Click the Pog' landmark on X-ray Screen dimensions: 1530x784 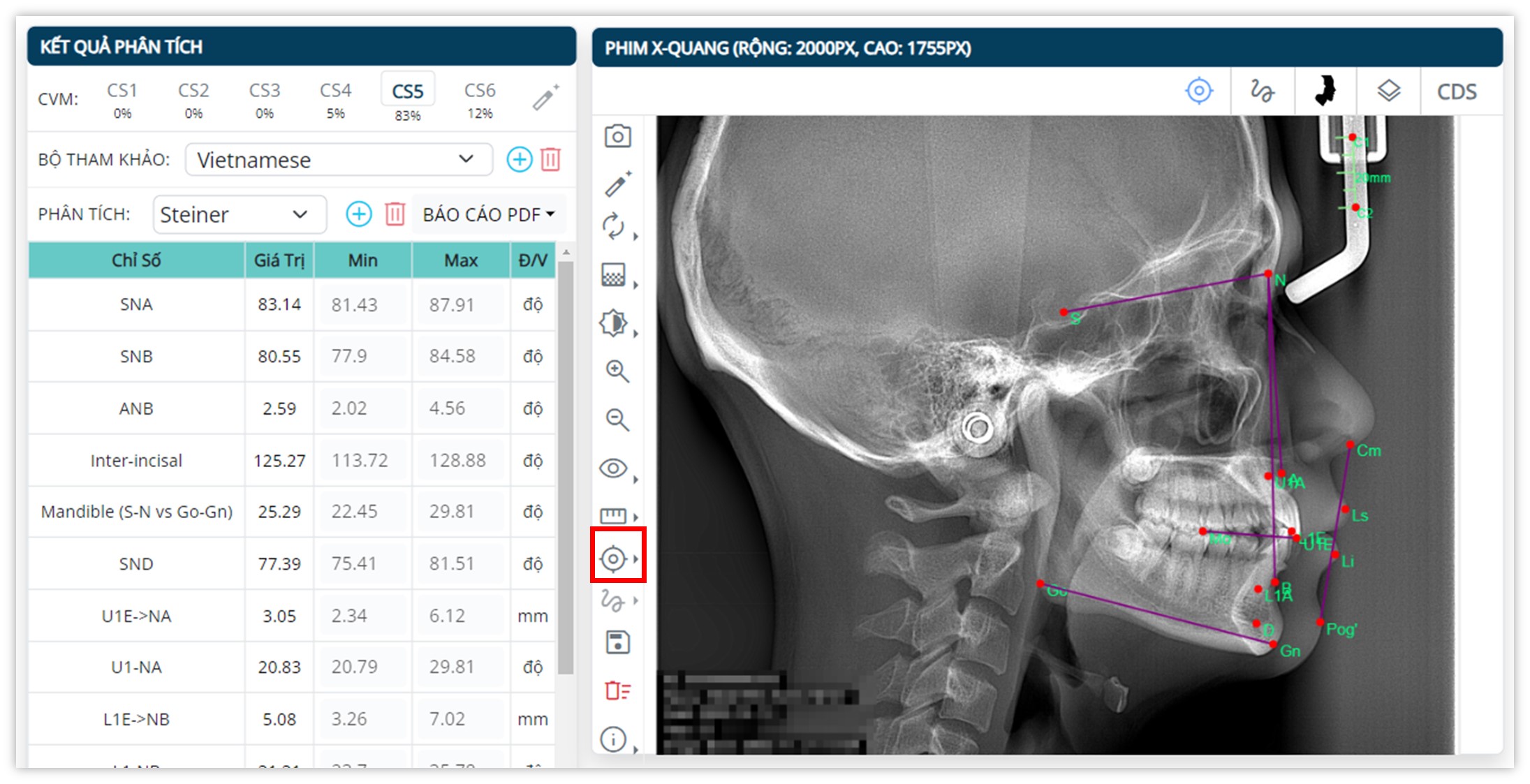pyautogui.click(x=1320, y=622)
